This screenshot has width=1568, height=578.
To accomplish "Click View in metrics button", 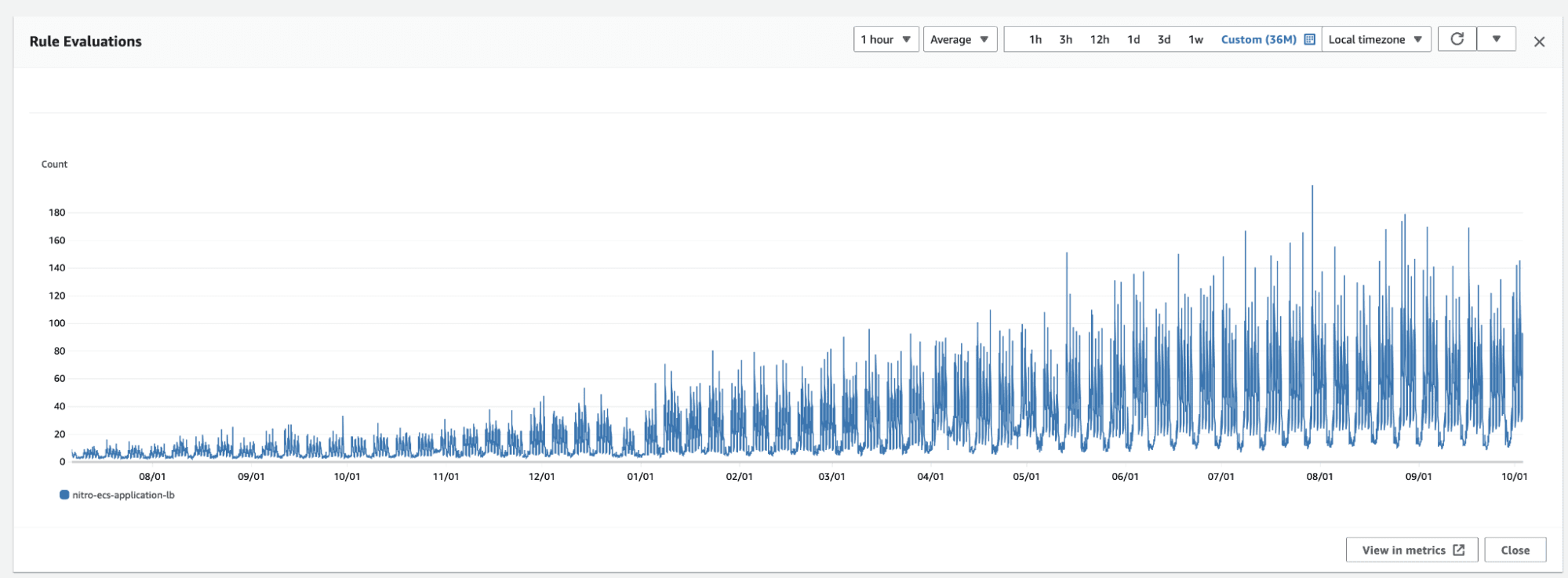I will [x=1412, y=550].
